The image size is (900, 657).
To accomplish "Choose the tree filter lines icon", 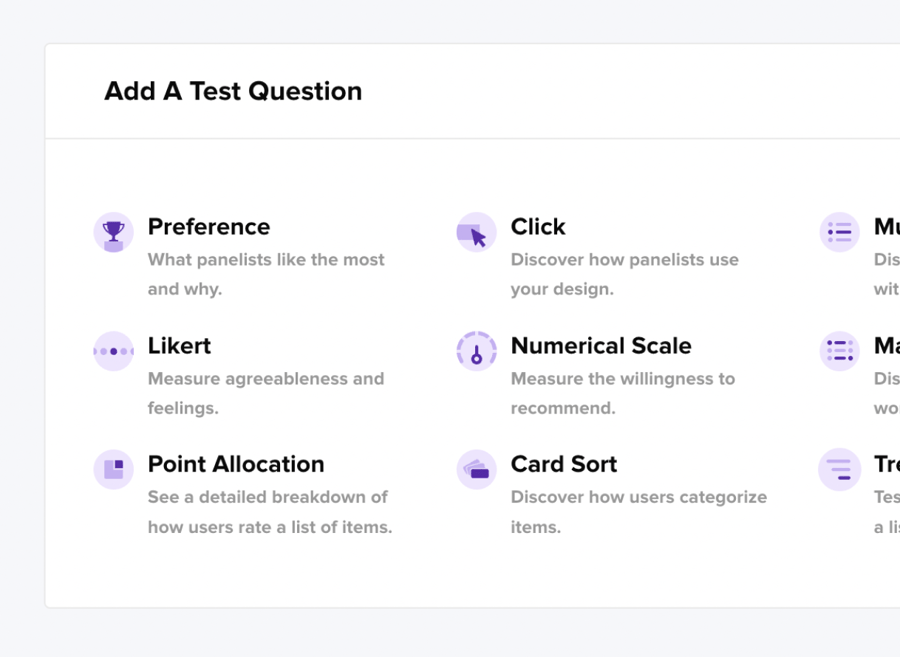I will pos(839,469).
